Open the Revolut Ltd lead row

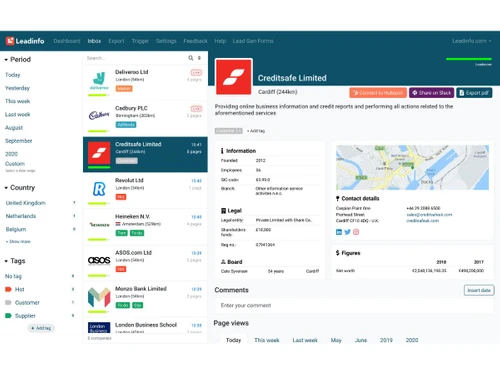(x=145, y=191)
